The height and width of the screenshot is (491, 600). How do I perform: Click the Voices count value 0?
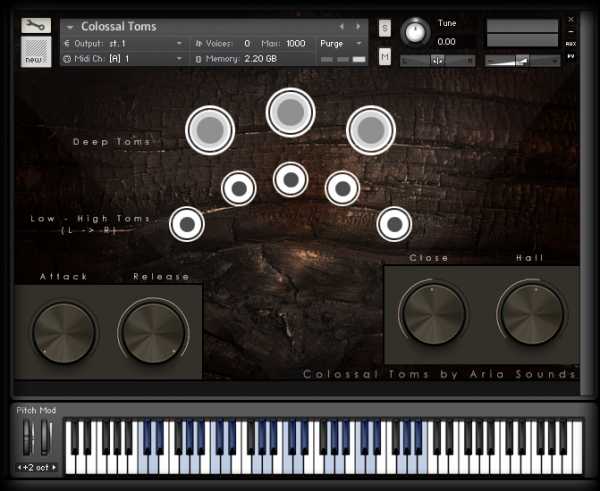tap(247, 43)
